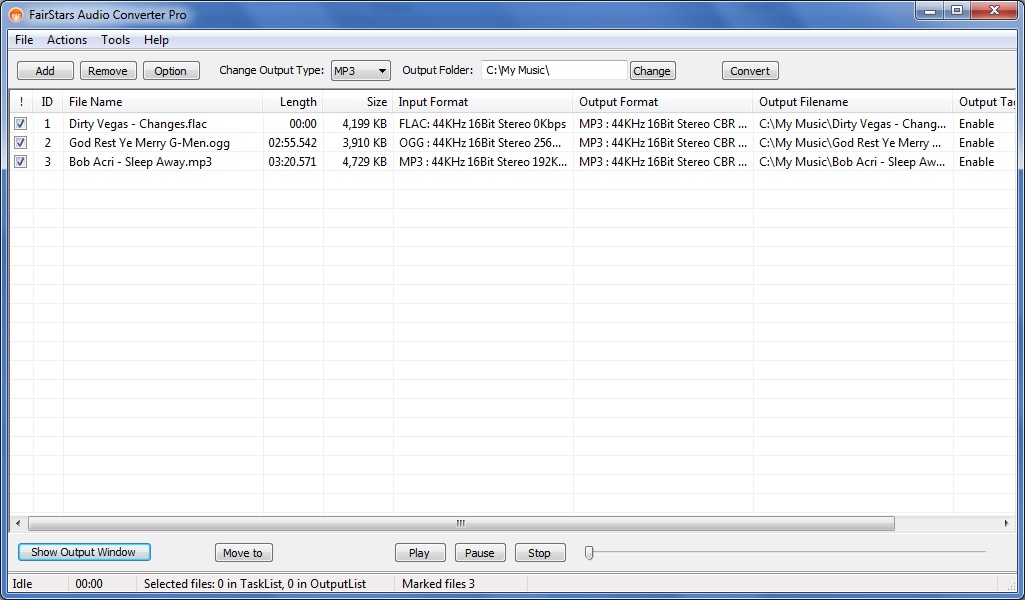1025x600 pixels.
Task: Click the playback position slider thumb
Action: click(589, 553)
